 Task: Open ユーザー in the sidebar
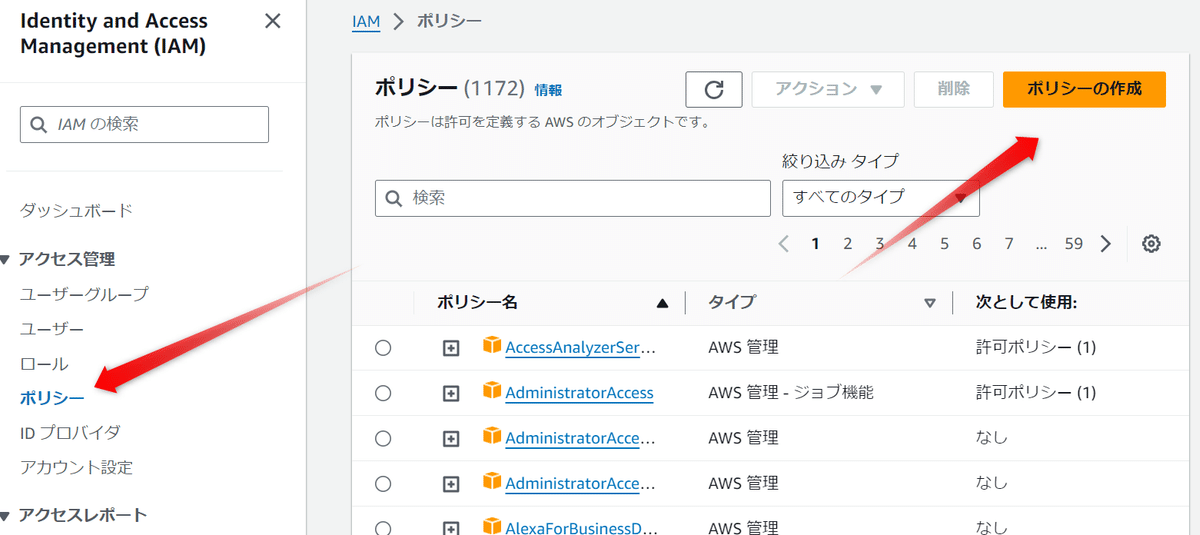tap(52, 329)
